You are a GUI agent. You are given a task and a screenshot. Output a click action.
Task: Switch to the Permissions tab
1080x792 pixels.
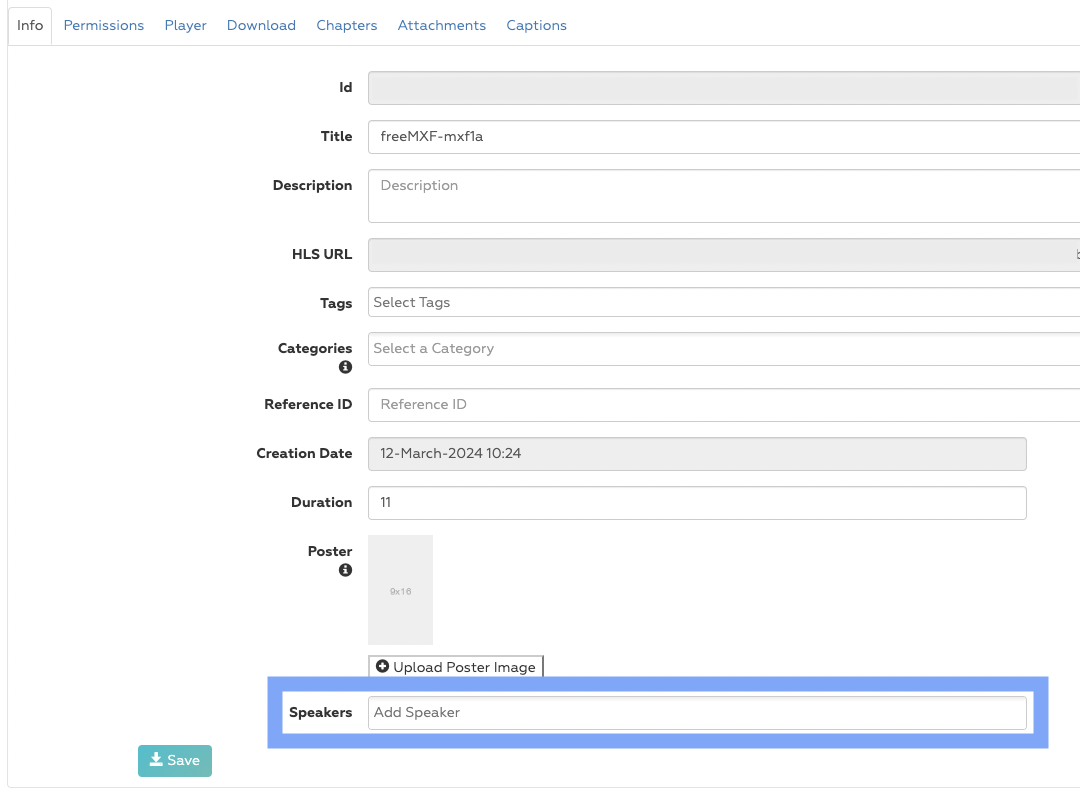coord(104,25)
